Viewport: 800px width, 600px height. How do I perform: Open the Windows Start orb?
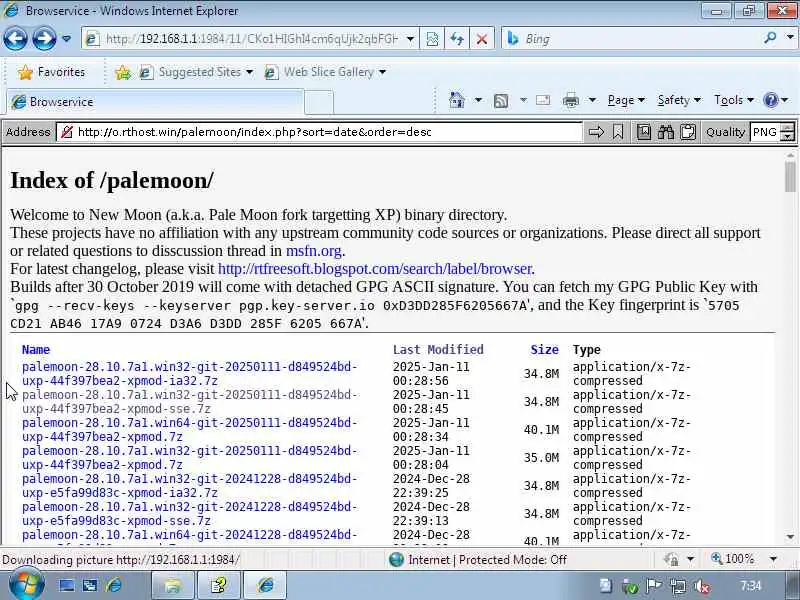point(27,585)
